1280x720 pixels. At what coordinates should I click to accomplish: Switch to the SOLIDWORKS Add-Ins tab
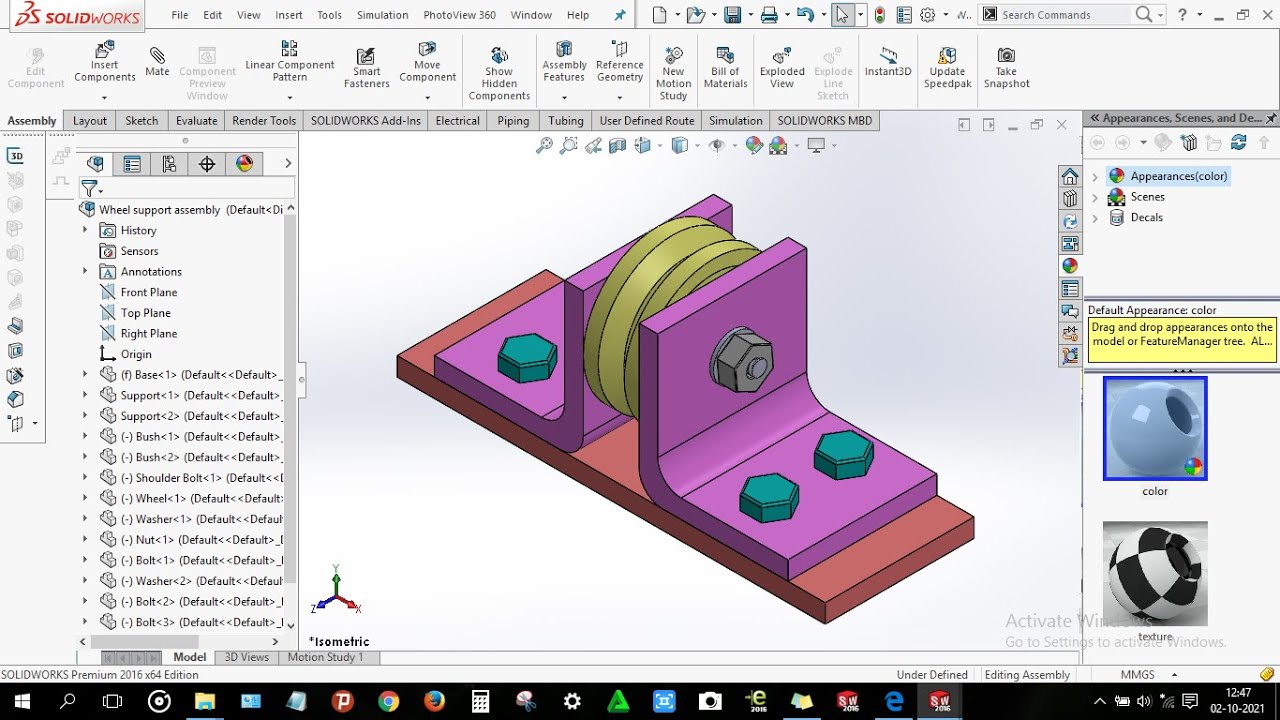click(x=366, y=120)
